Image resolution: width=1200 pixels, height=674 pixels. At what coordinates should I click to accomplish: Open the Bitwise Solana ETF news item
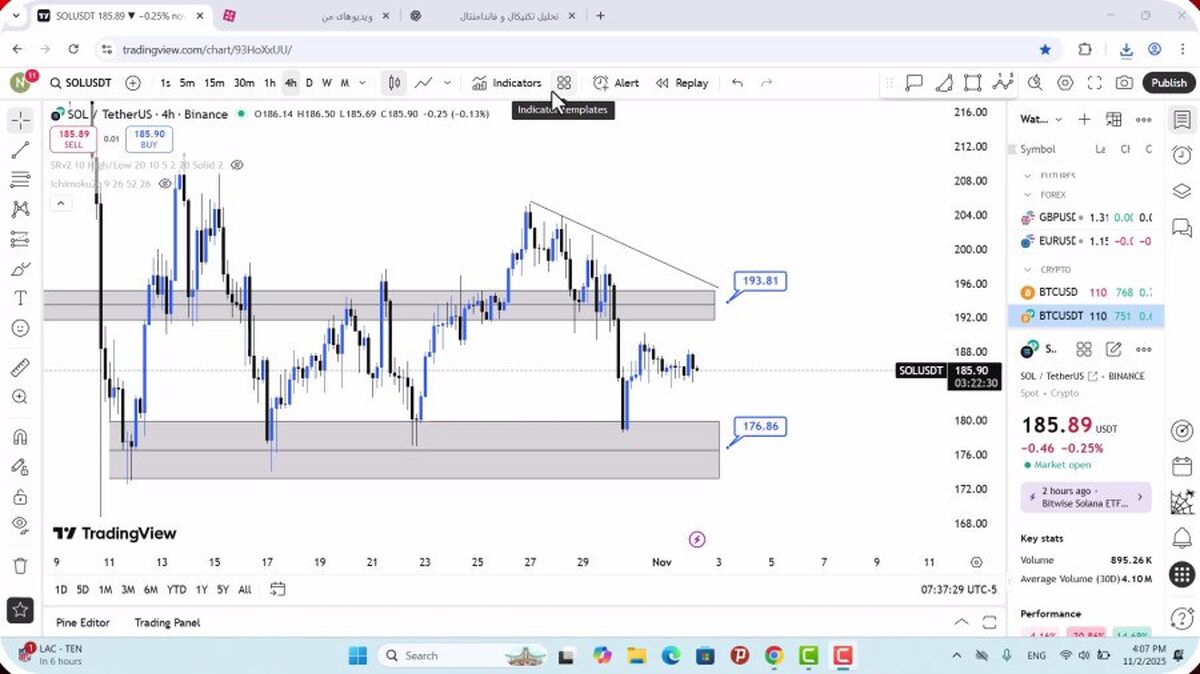(1085, 497)
